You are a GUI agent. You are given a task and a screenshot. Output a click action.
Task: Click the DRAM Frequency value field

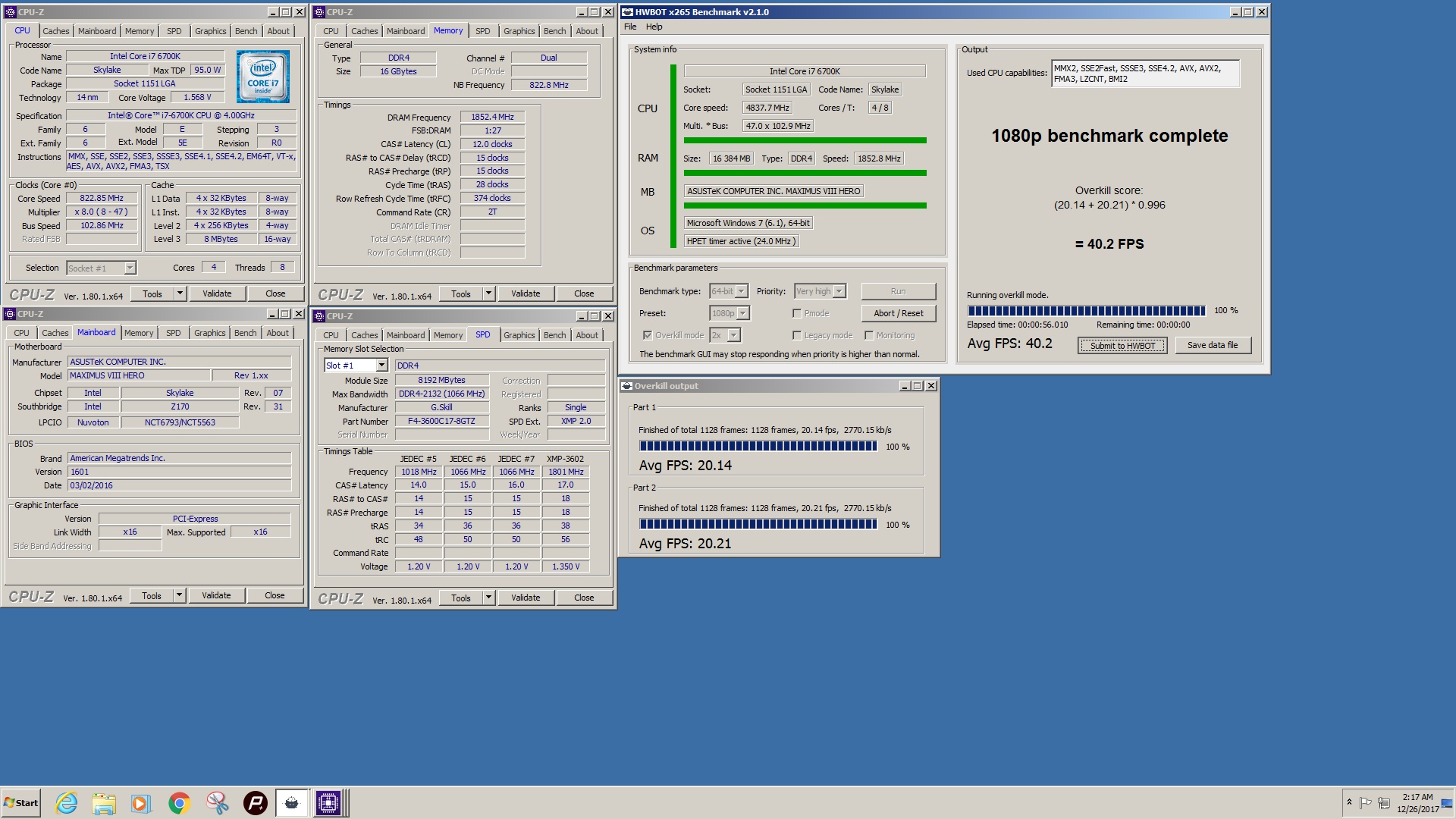(492, 117)
